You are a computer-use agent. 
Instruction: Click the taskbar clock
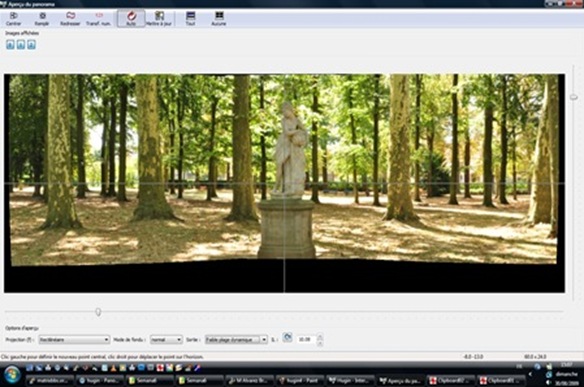tap(567, 374)
